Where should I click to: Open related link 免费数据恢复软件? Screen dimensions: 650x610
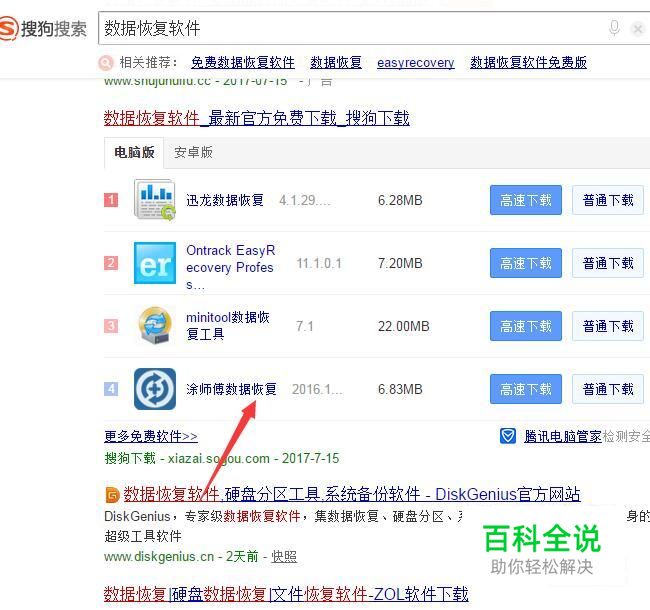click(x=243, y=63)
